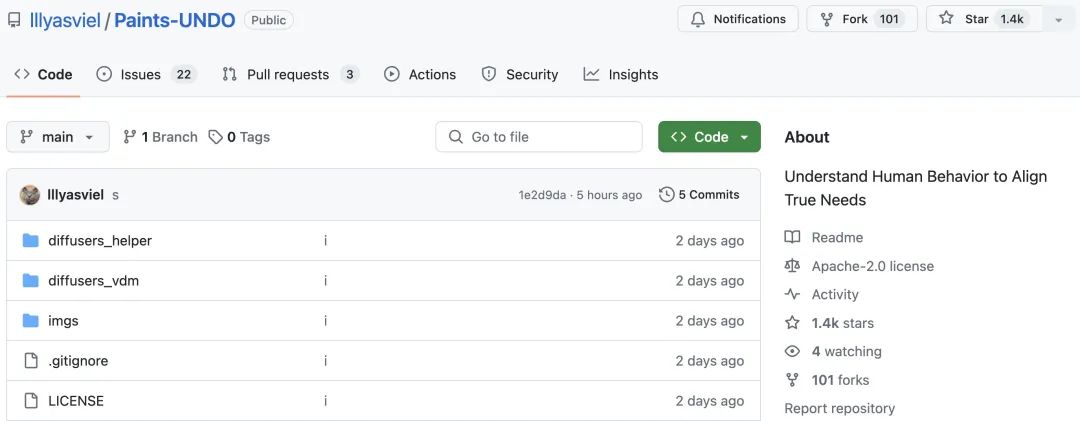Viewport: 1080px width, 421px height.
Task: Click the lllyasviel avatar in commit row
Action: tap(30, 195)
